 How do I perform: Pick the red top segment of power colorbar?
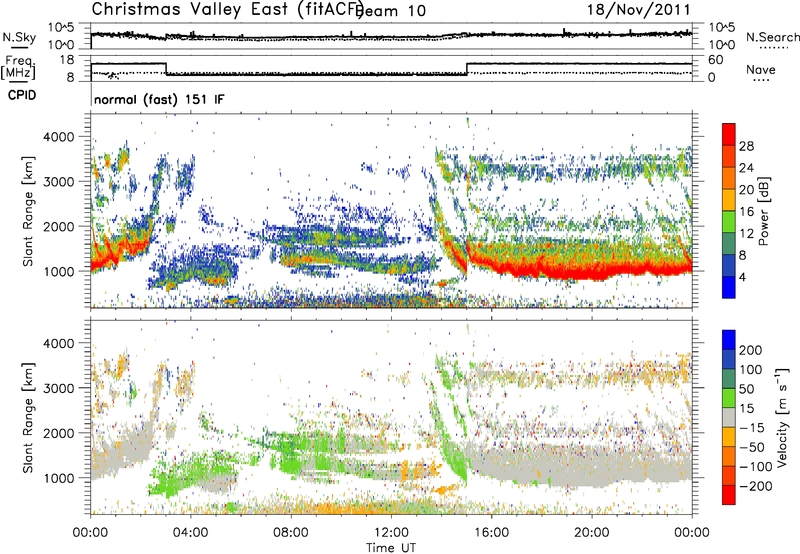[729, 134]
